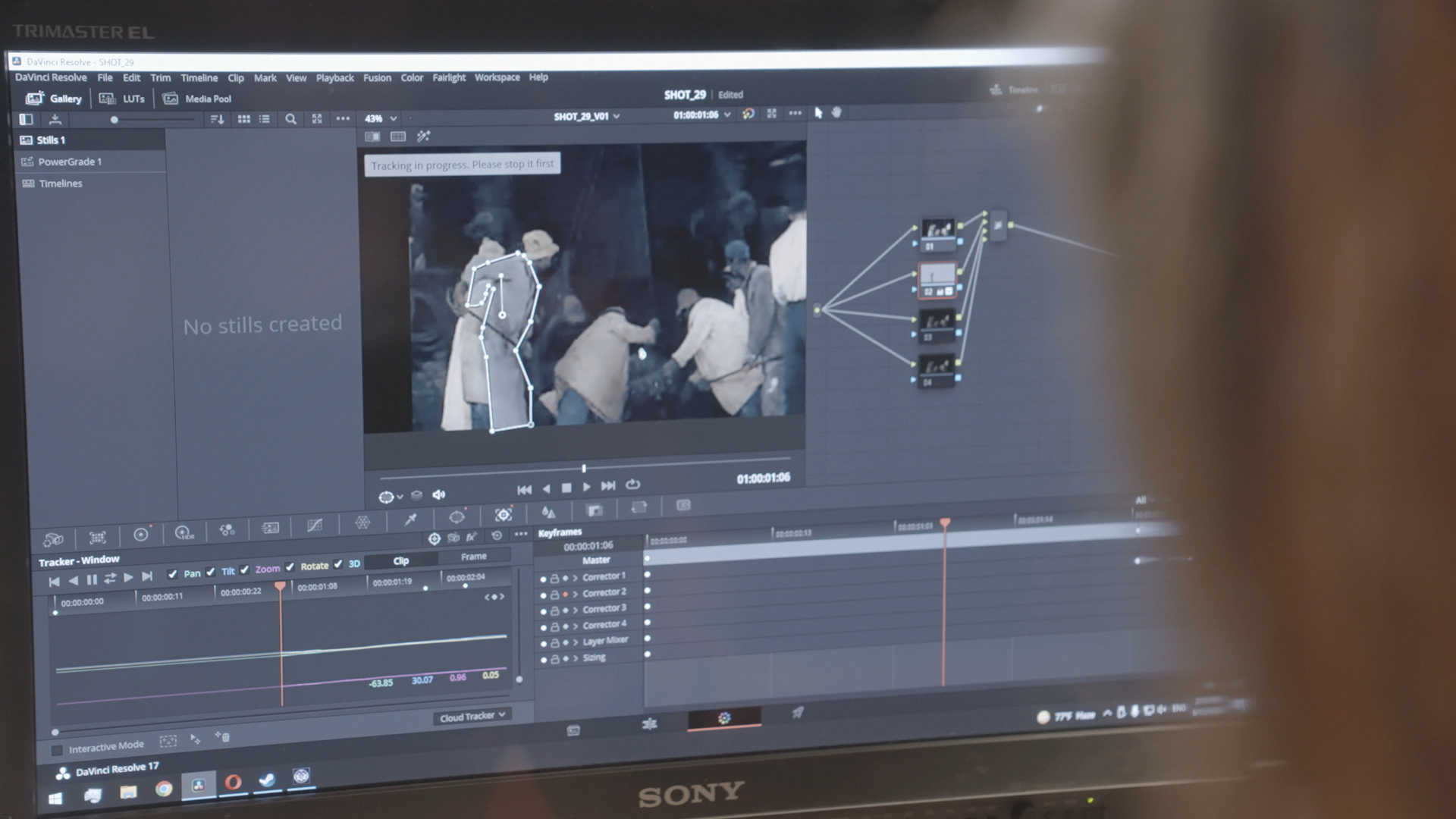Open the Tracker options menu
The width and height of the screenshot is (1456, 819).
pyautogui.click(x=521, y=534)
